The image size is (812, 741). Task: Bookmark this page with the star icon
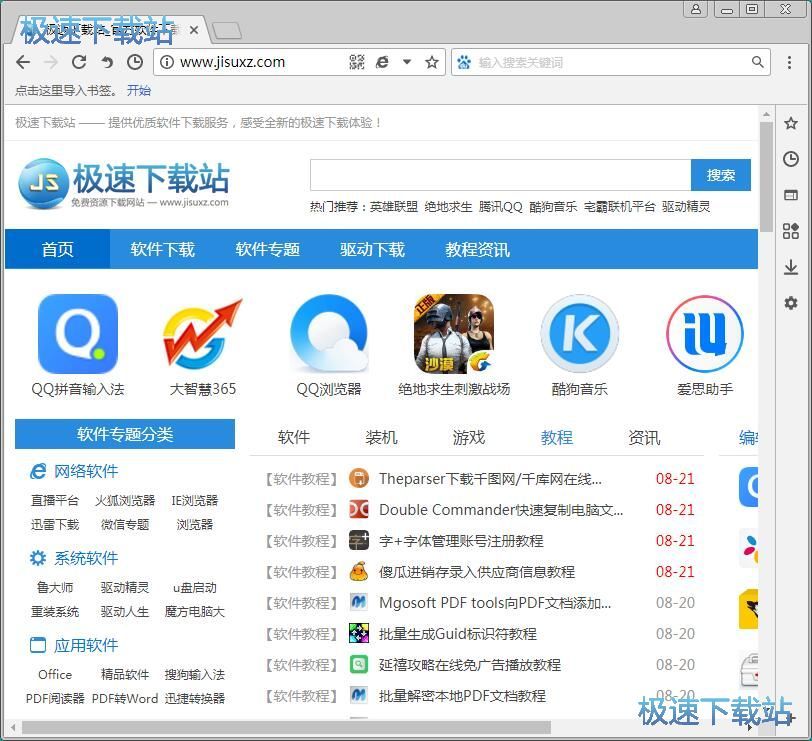pos(431,62)
